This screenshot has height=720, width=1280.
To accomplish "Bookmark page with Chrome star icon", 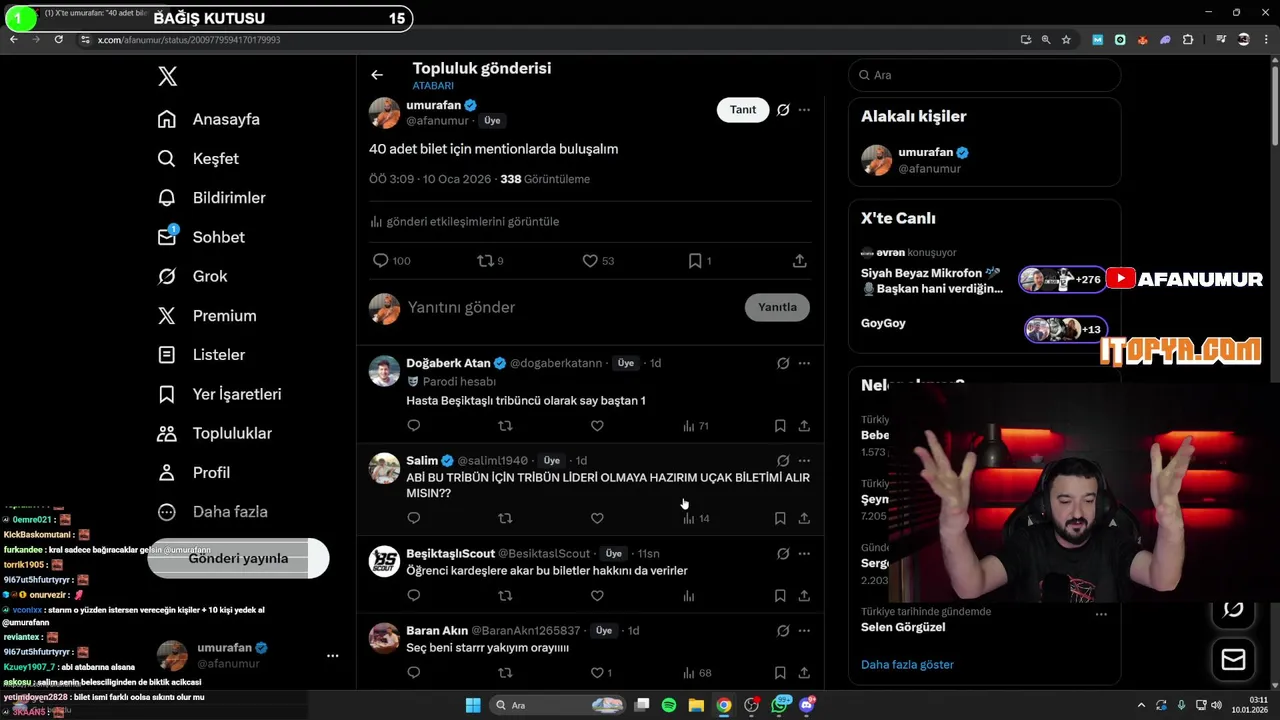I will 1066,40.
